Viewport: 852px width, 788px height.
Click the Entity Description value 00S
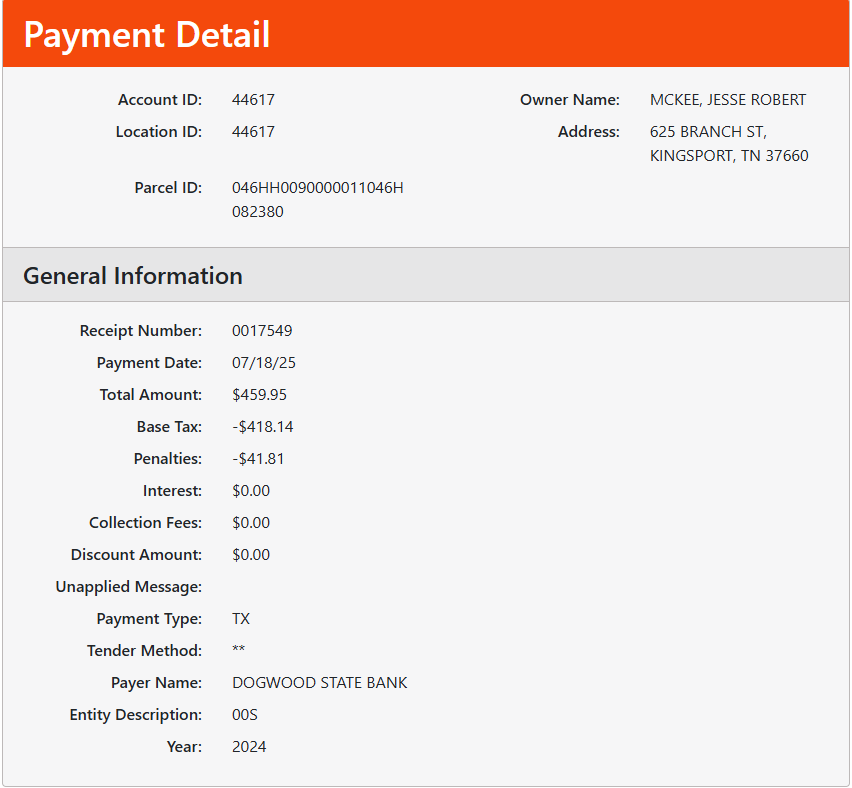(x=245, y=715)
